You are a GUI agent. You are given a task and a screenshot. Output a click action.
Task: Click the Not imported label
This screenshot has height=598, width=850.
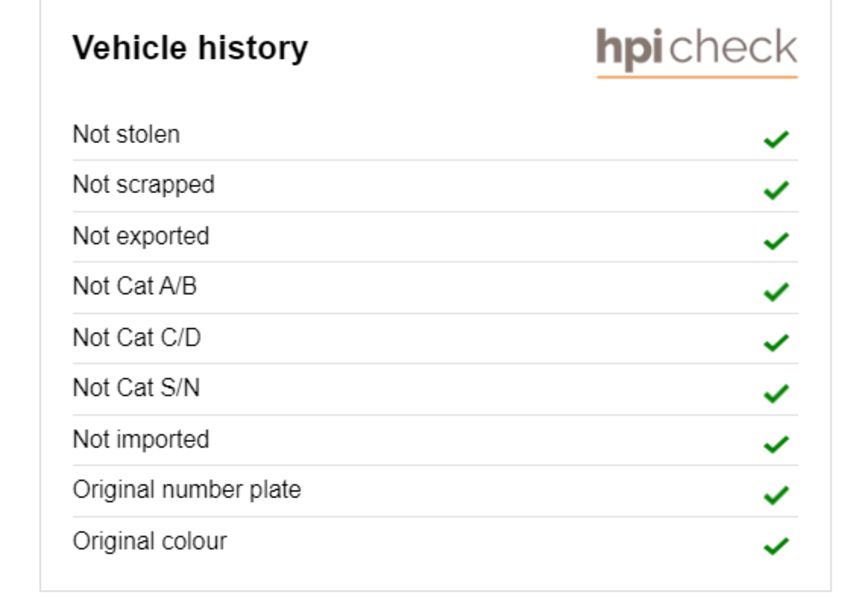(x=141, y=440)
